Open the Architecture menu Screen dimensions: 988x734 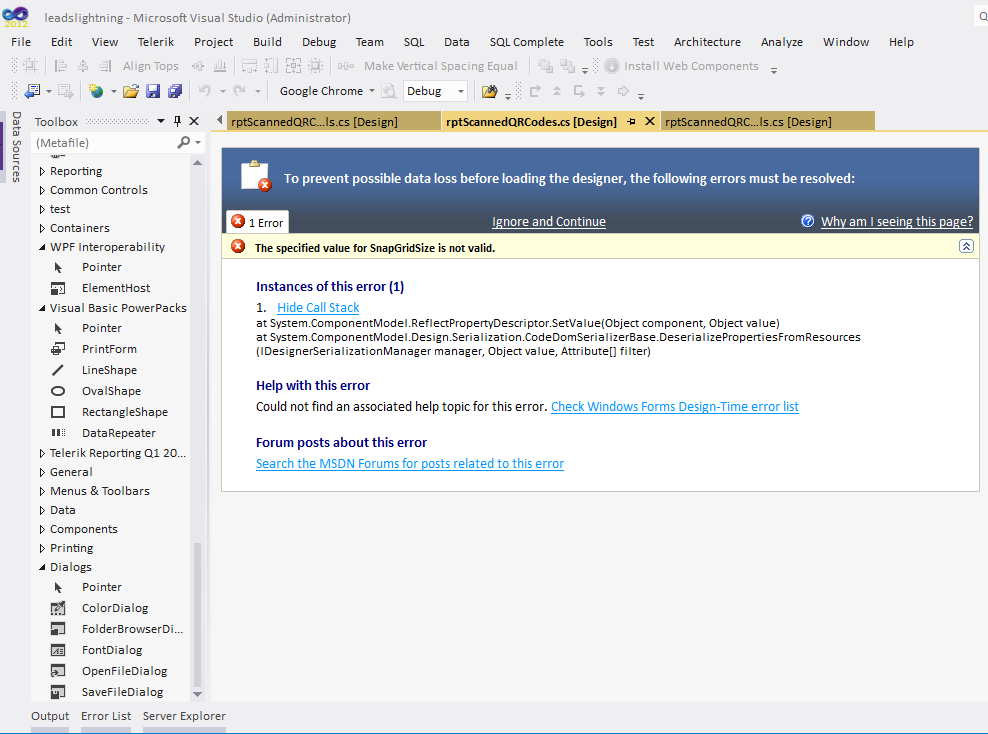click(707, 42)
